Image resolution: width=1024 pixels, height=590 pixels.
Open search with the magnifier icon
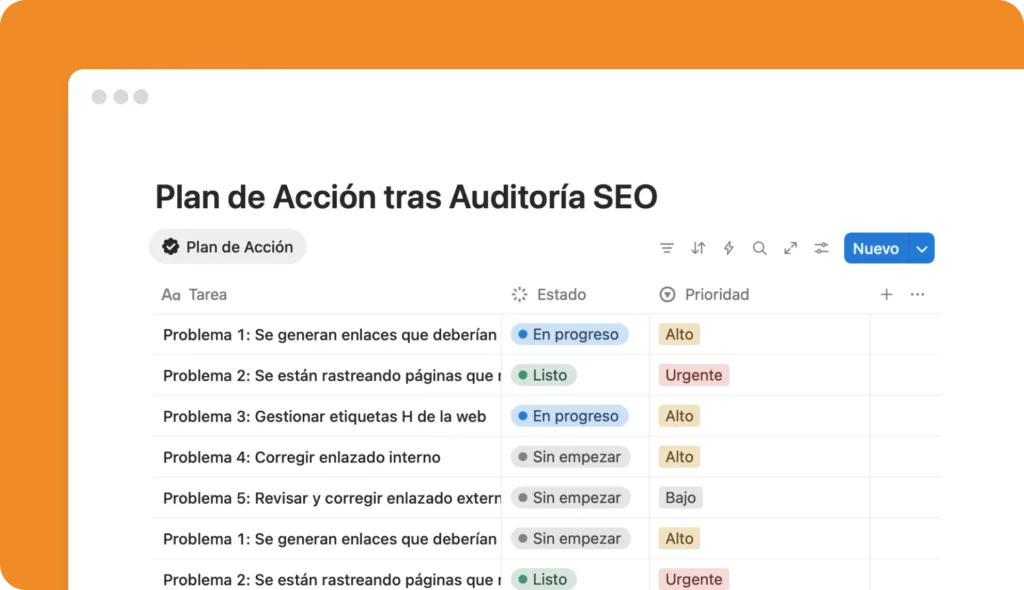[759, 248]
